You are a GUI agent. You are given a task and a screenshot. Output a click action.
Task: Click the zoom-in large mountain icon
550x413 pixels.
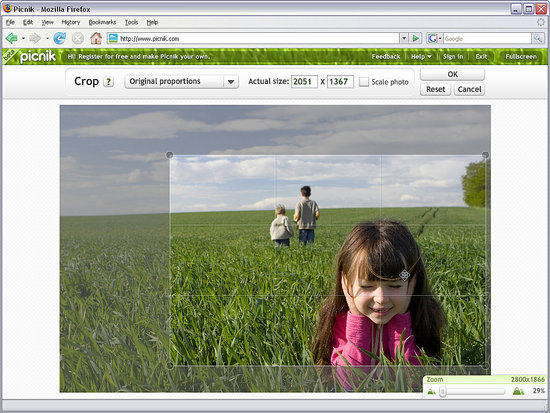518,391
